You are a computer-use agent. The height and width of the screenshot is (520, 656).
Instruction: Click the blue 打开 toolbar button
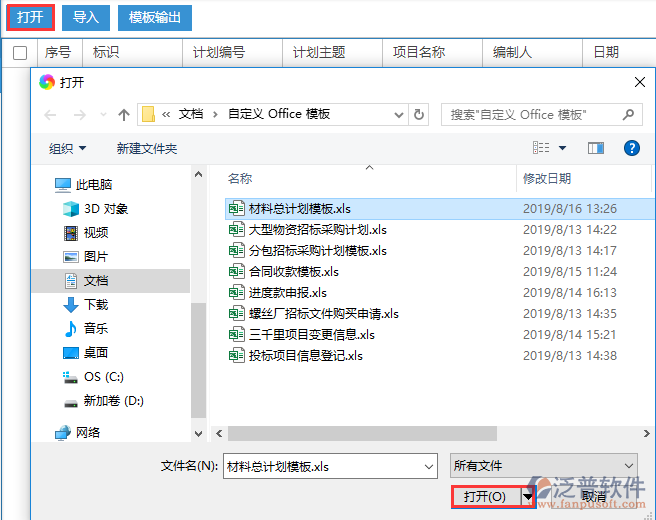click(30, 18)
